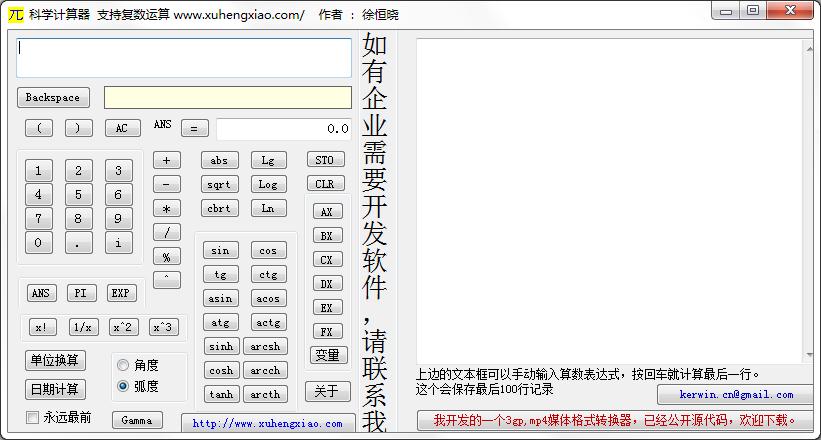Select the 角度 degrees radio button

(x=124, y=365)
